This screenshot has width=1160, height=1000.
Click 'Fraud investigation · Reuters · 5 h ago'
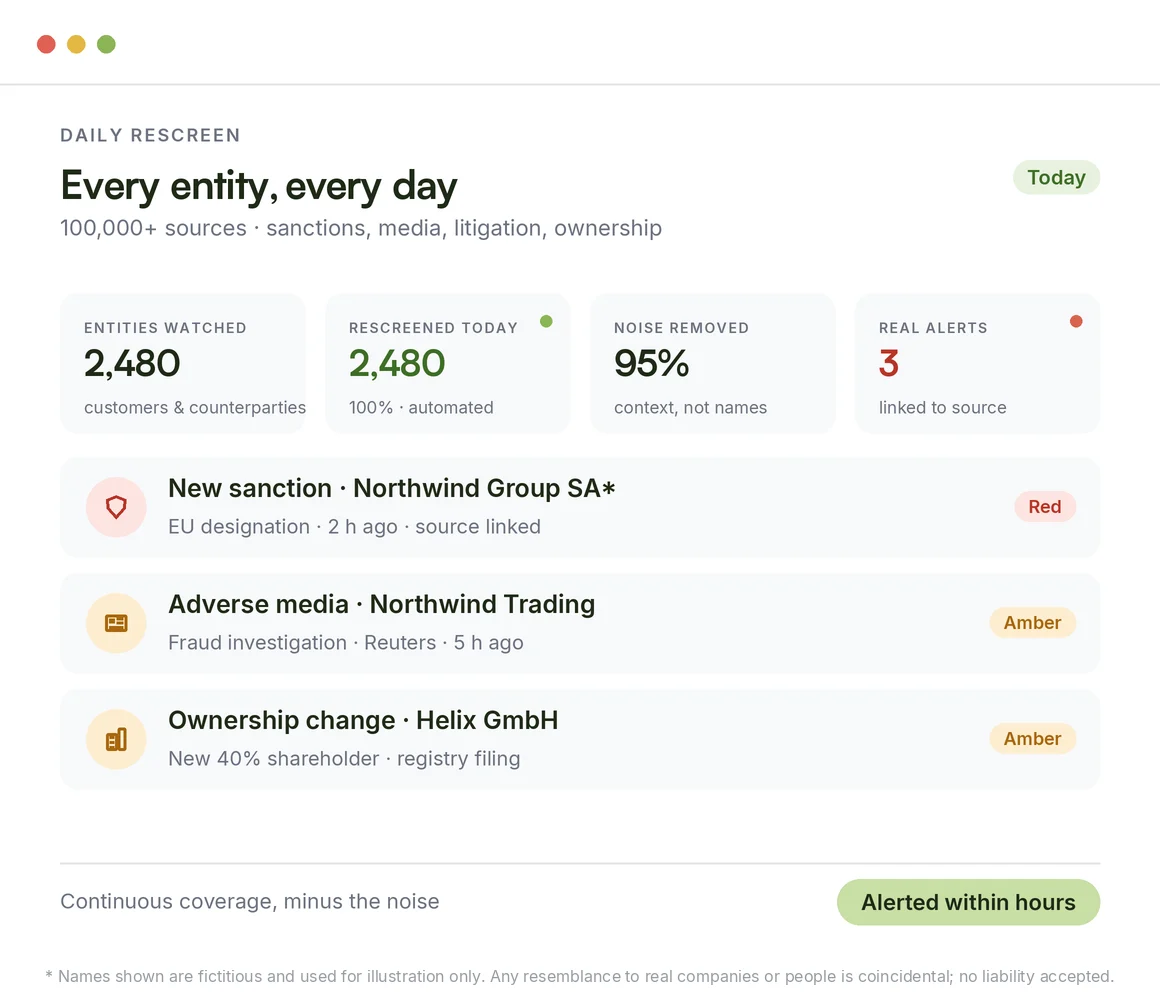(345, 643)
